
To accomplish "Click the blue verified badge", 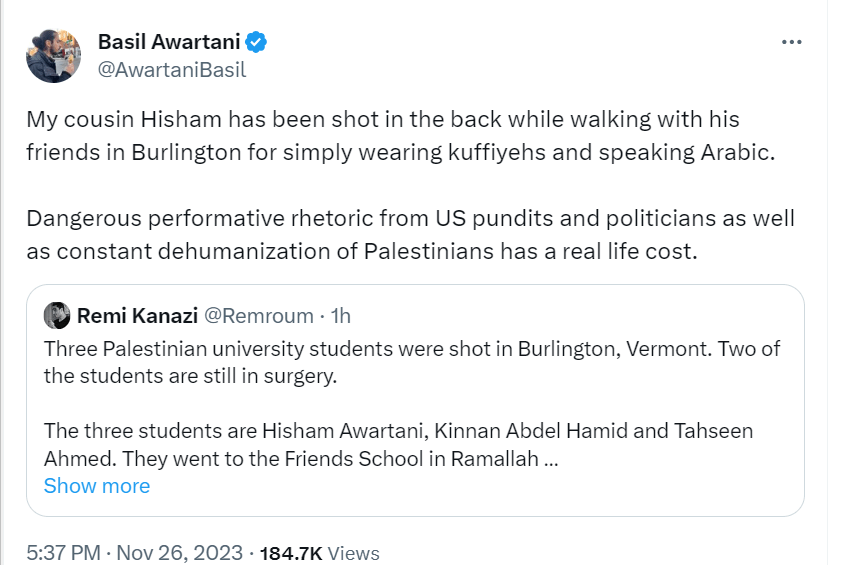I will pyautogui.click(x=257, y=42).
